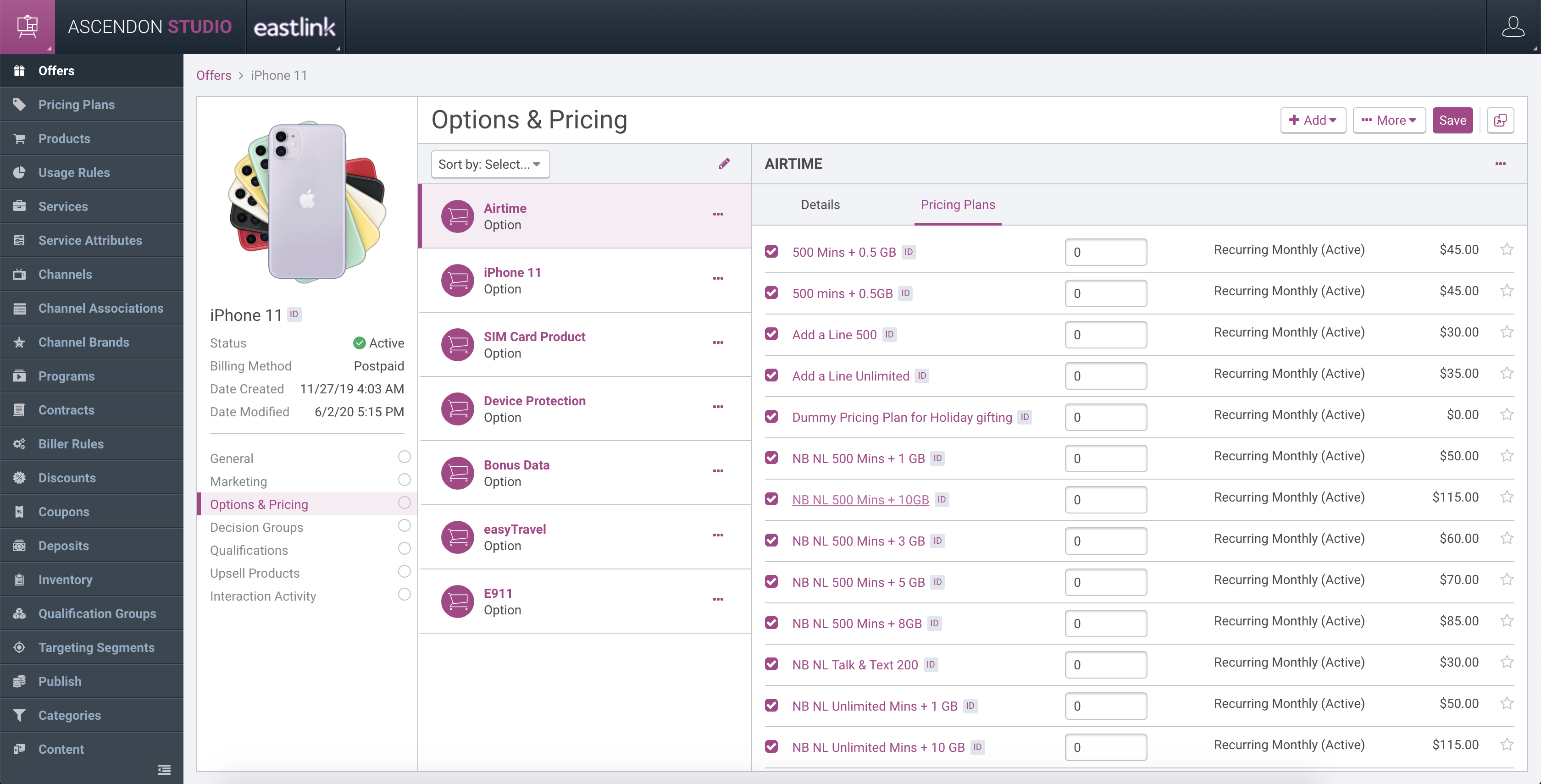This screenshot has height=784, width=1541.
Task: Open Pricing Plans in the sidebar
Action: tap(77, 105)
